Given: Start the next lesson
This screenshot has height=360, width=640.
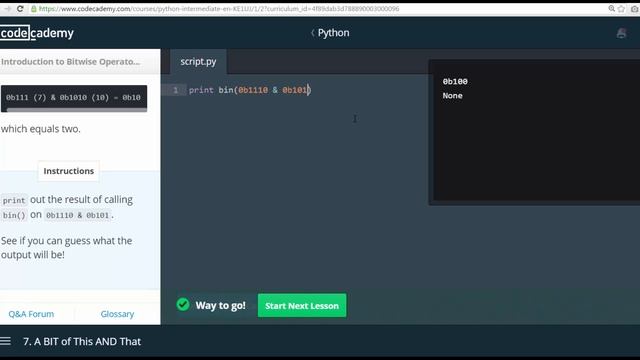Looking at the screenshot, I should click(302, 305).
